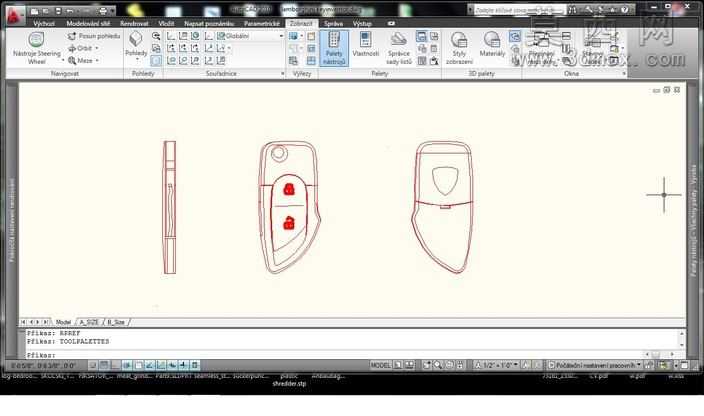The width and height of the screenshot is (704, 416).
Task: Switch to the Výstup ribbon tab
Action: tap(362, 23)
